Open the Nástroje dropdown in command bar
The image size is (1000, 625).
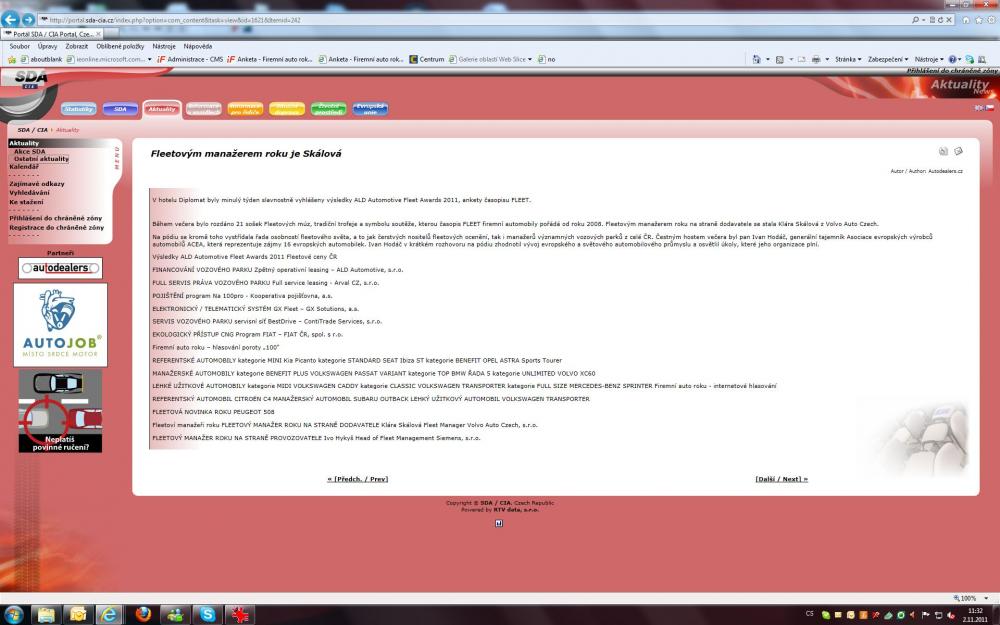coord(929,59)
